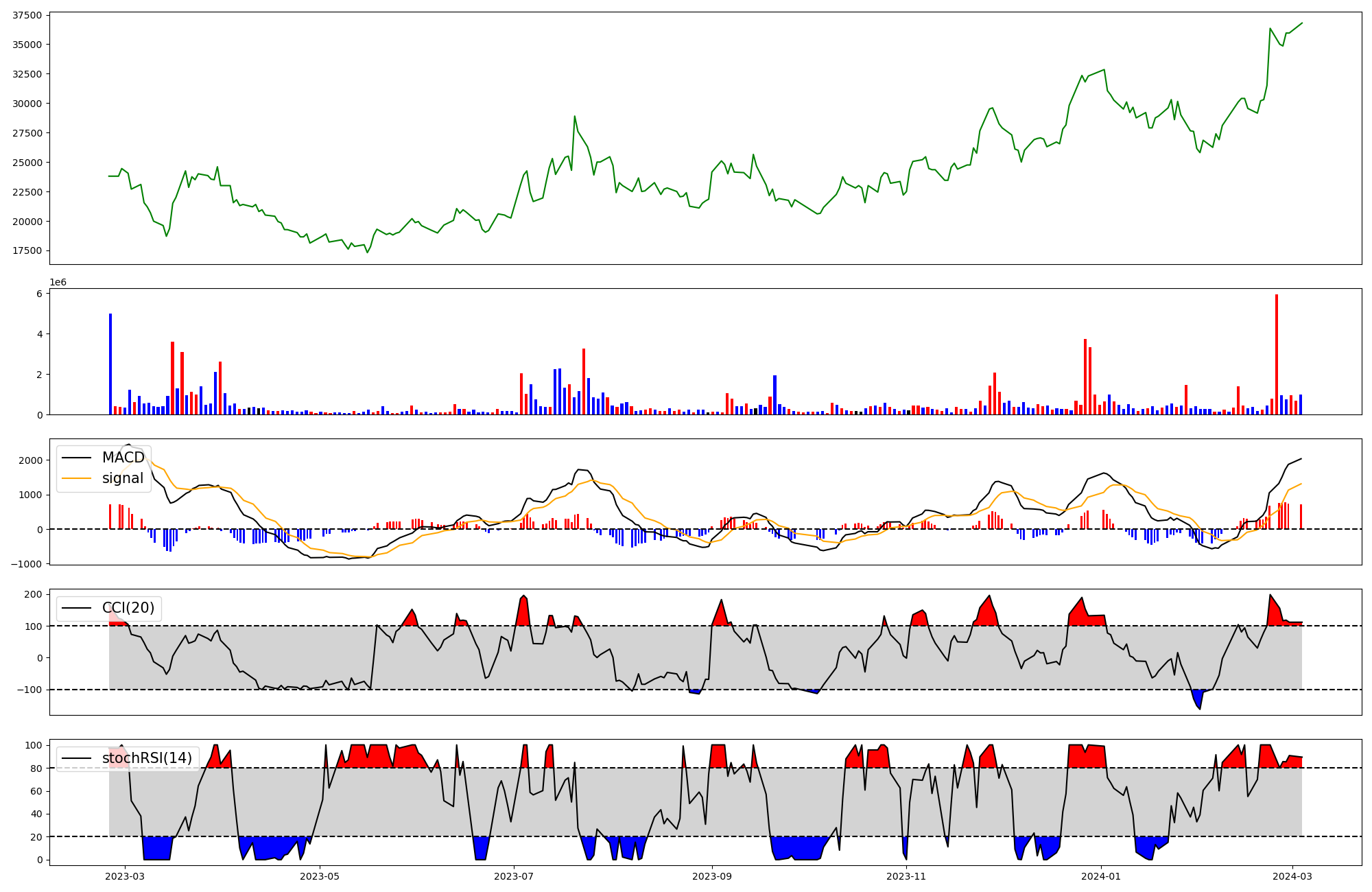Click the final highest point of green price line
This screenshot has width=1372, height=892.
[1301, 23]
